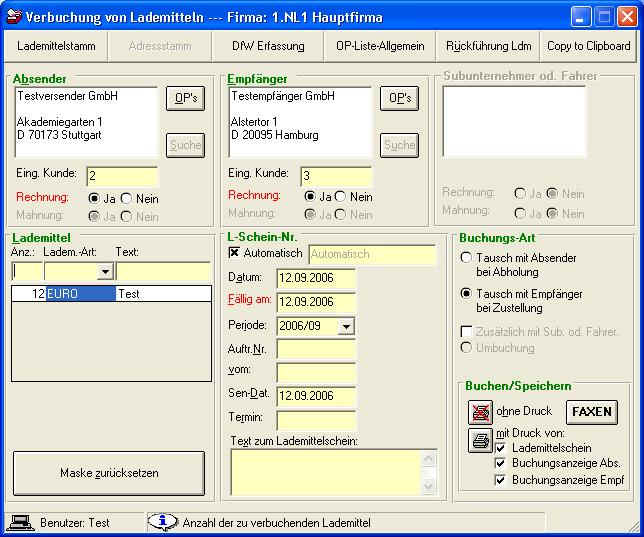The width and height of the screenshot is (644, 537).
Task: Open the Ladem.-Art dropdown
Action: coord(104,272)
